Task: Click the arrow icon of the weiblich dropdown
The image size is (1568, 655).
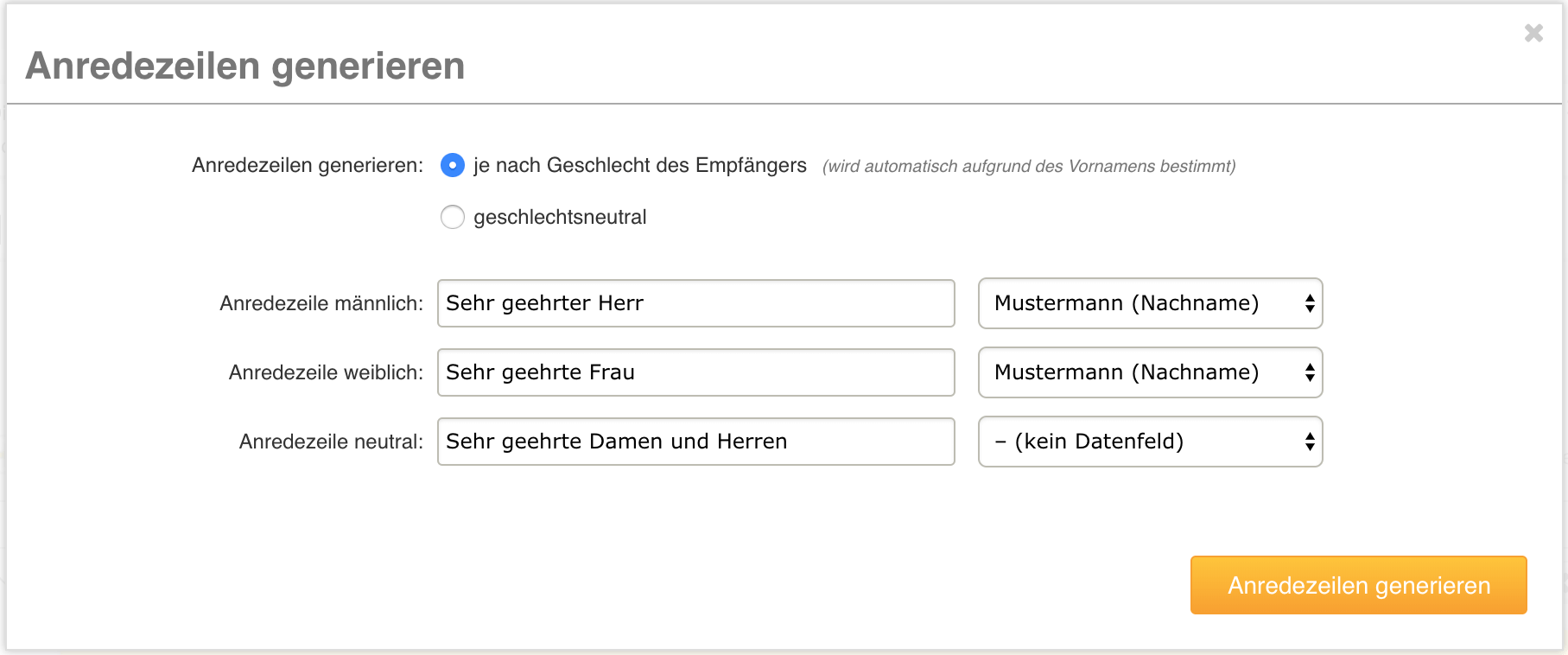Action: 1310,372
